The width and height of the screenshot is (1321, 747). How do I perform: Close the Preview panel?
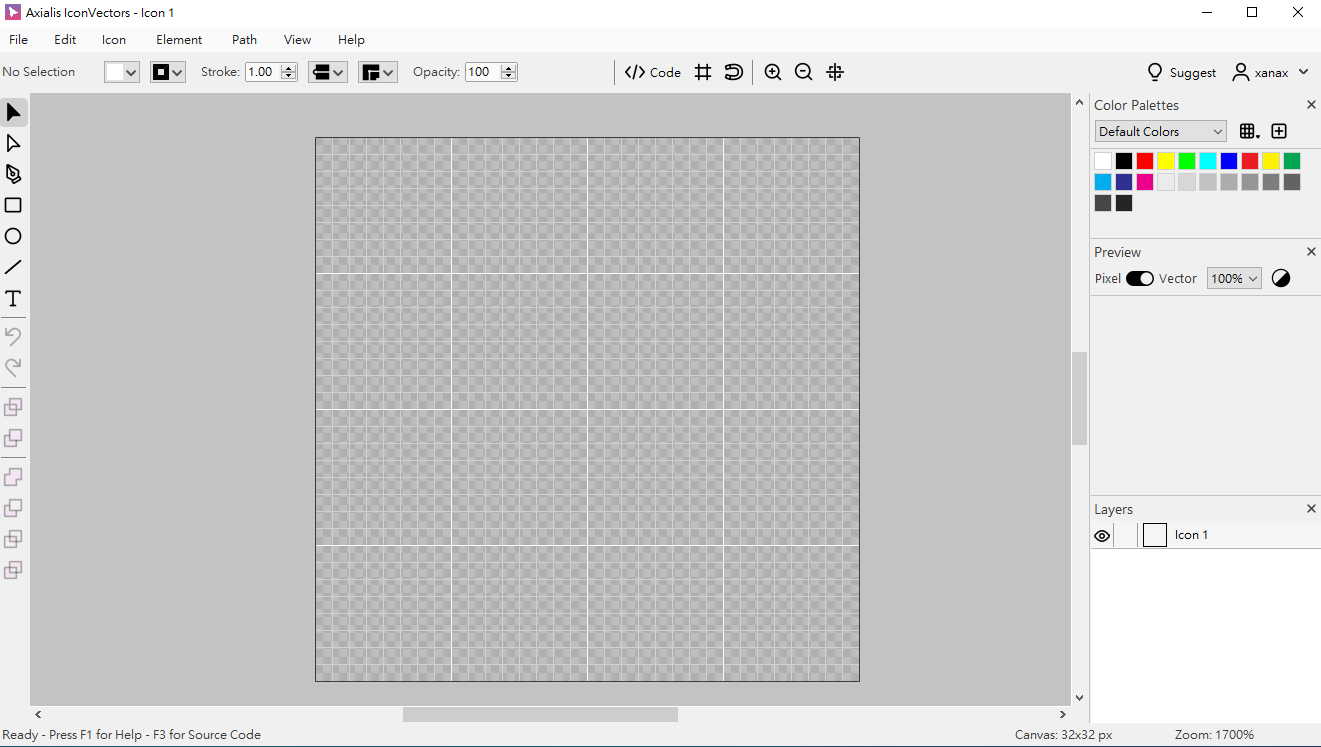click(1311, 252)
